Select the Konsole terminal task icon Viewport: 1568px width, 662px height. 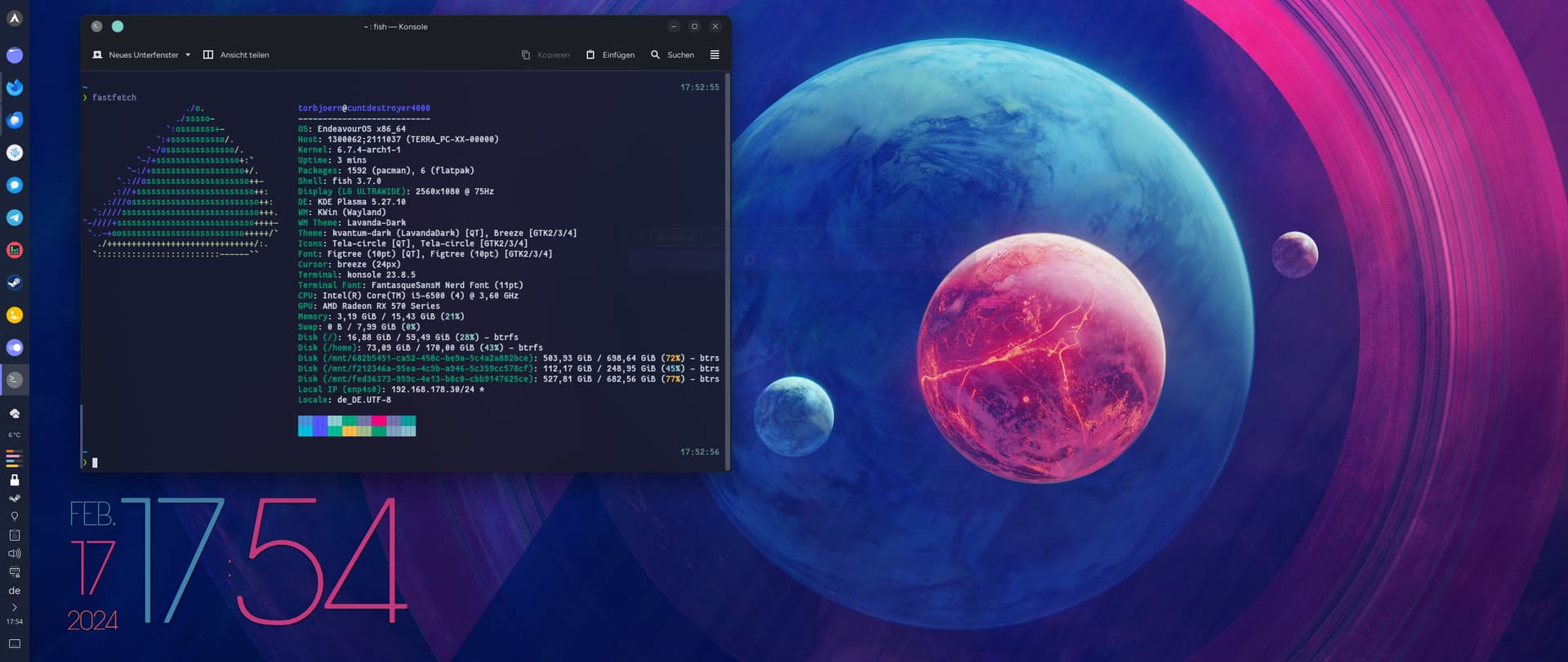pyautogui.click(x=15, y=379)
